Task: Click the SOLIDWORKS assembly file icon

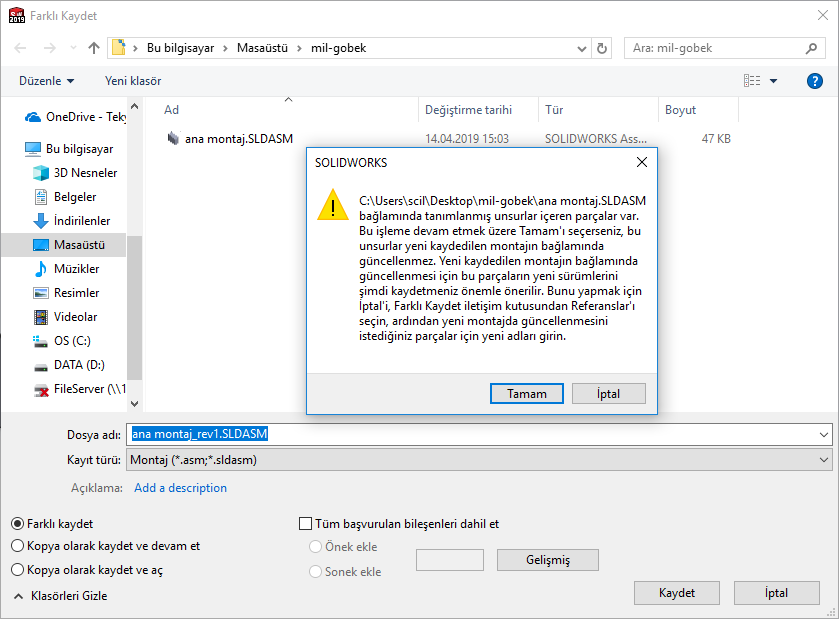Action: (x=173, y=139)
